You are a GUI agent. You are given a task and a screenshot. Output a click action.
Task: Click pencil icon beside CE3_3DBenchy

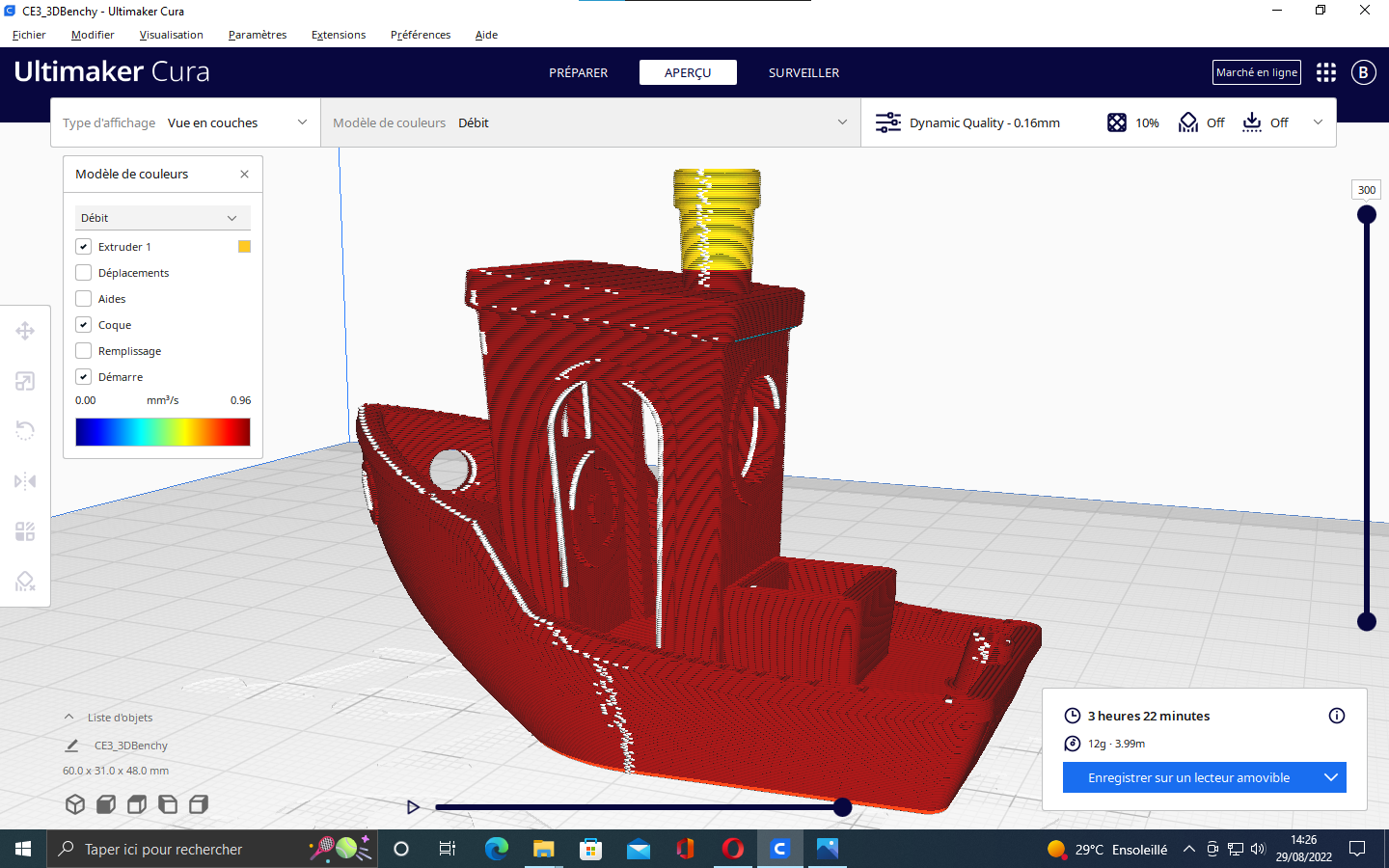(x=71, y=746)
